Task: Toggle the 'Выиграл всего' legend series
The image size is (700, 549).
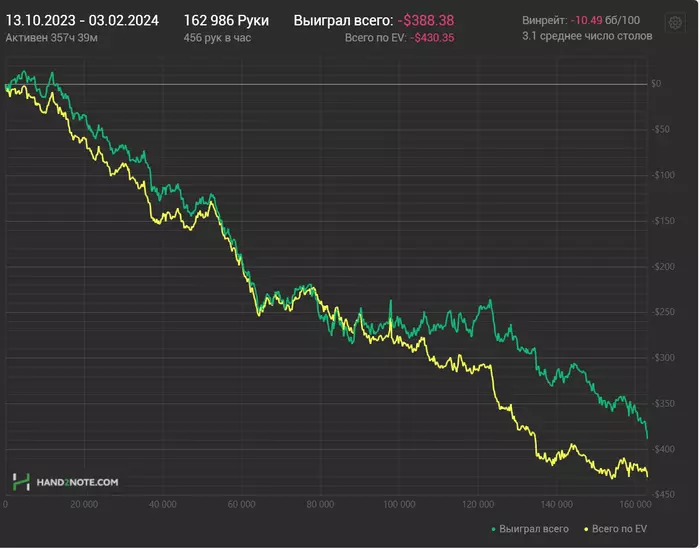Action: point(534,528)
